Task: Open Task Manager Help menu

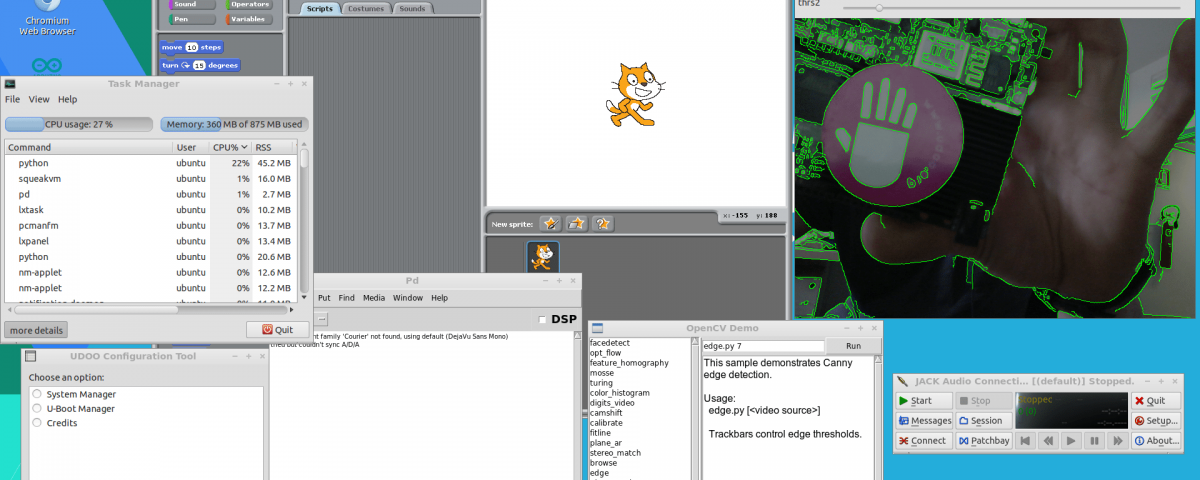Action: (x=67, y=99)
